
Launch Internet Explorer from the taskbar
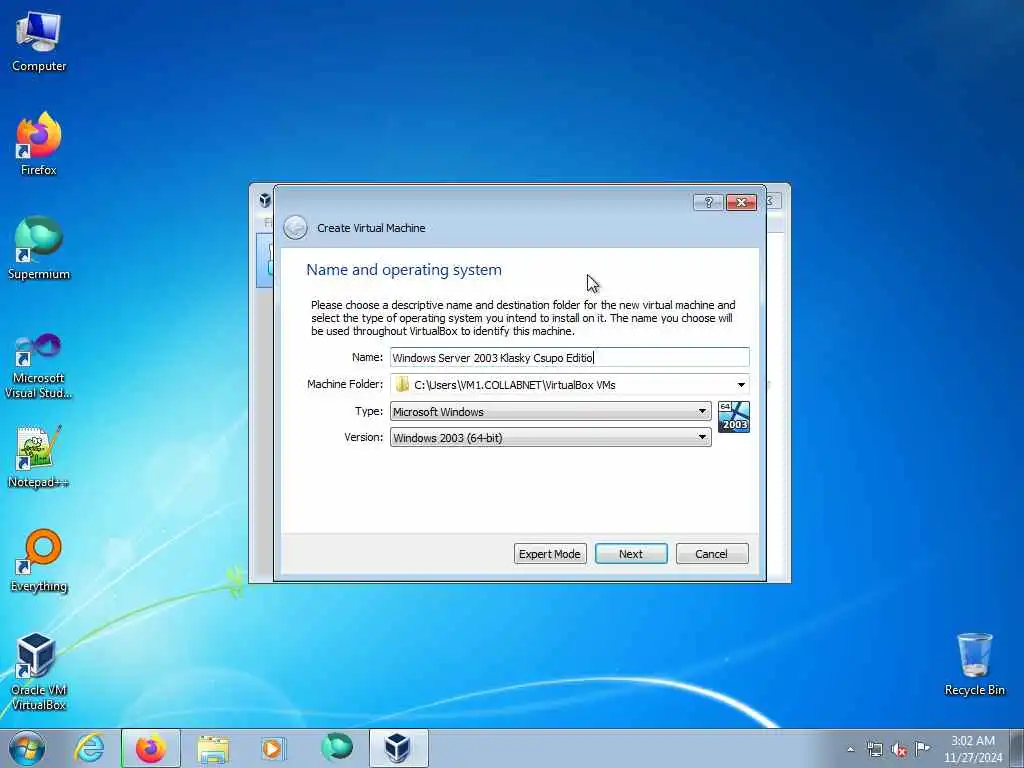[x=89, y=748]
